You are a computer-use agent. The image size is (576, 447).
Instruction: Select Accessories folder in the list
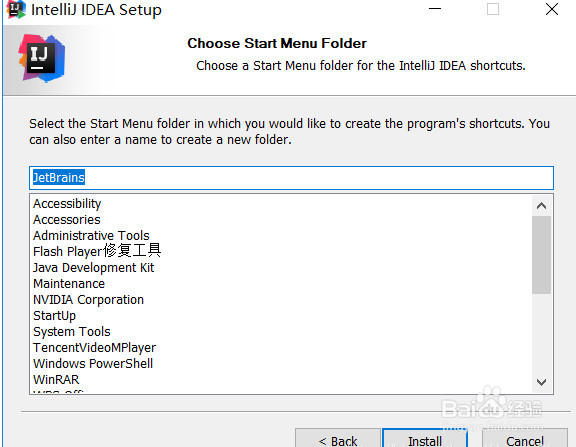pyautogui.click(x=66, y=220)
